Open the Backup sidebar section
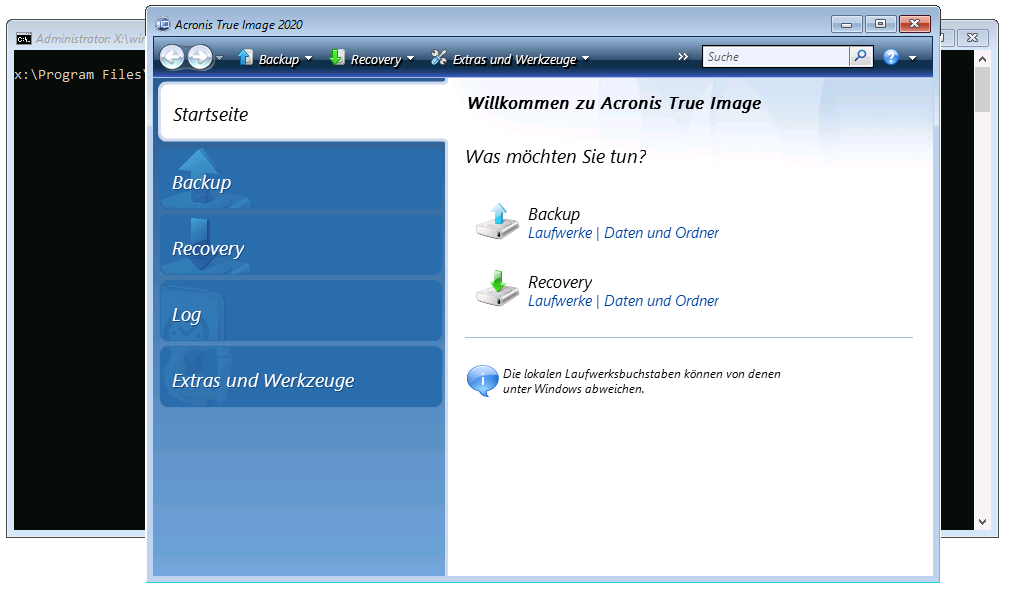The image size is (1011, 591). tap(301, 180)
